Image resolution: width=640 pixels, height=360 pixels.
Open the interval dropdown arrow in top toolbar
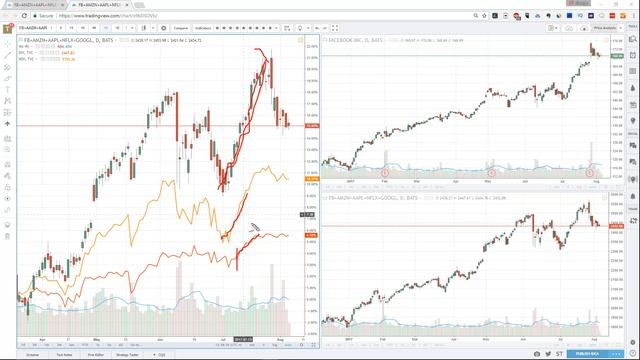click(132, 28)
